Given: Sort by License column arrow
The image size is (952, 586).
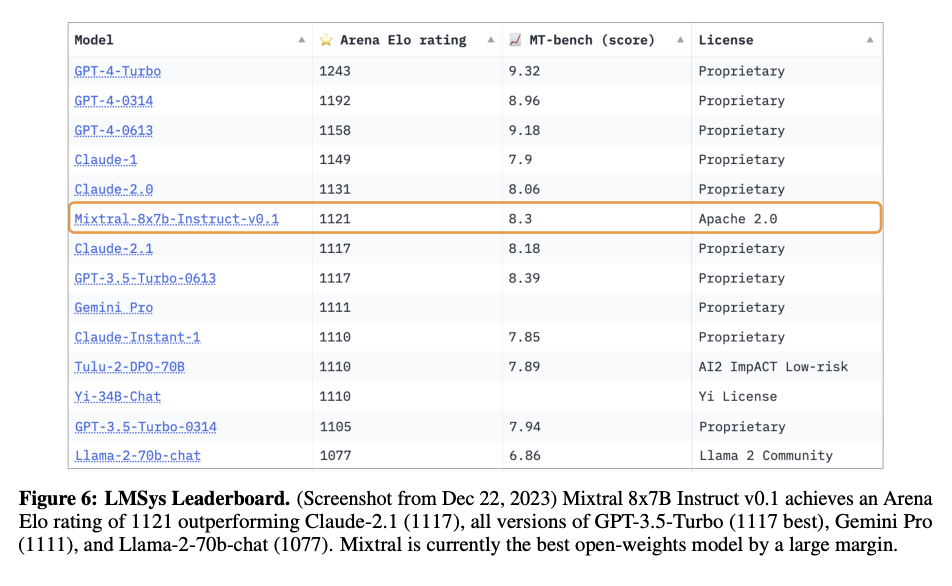Looking at the screenshot, I should coord(870,40).
